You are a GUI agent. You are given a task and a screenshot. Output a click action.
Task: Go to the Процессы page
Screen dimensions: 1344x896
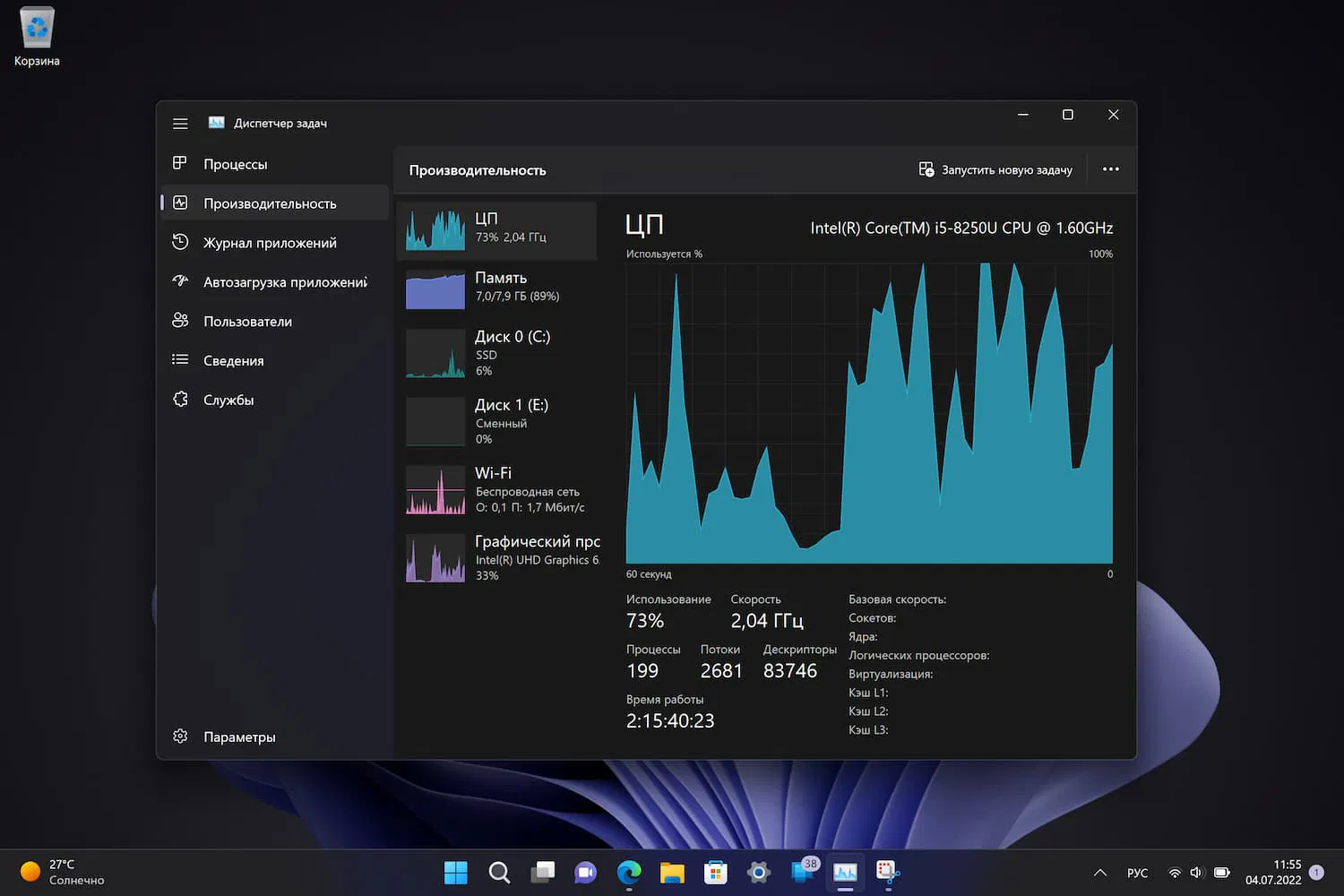pos(275,164)
